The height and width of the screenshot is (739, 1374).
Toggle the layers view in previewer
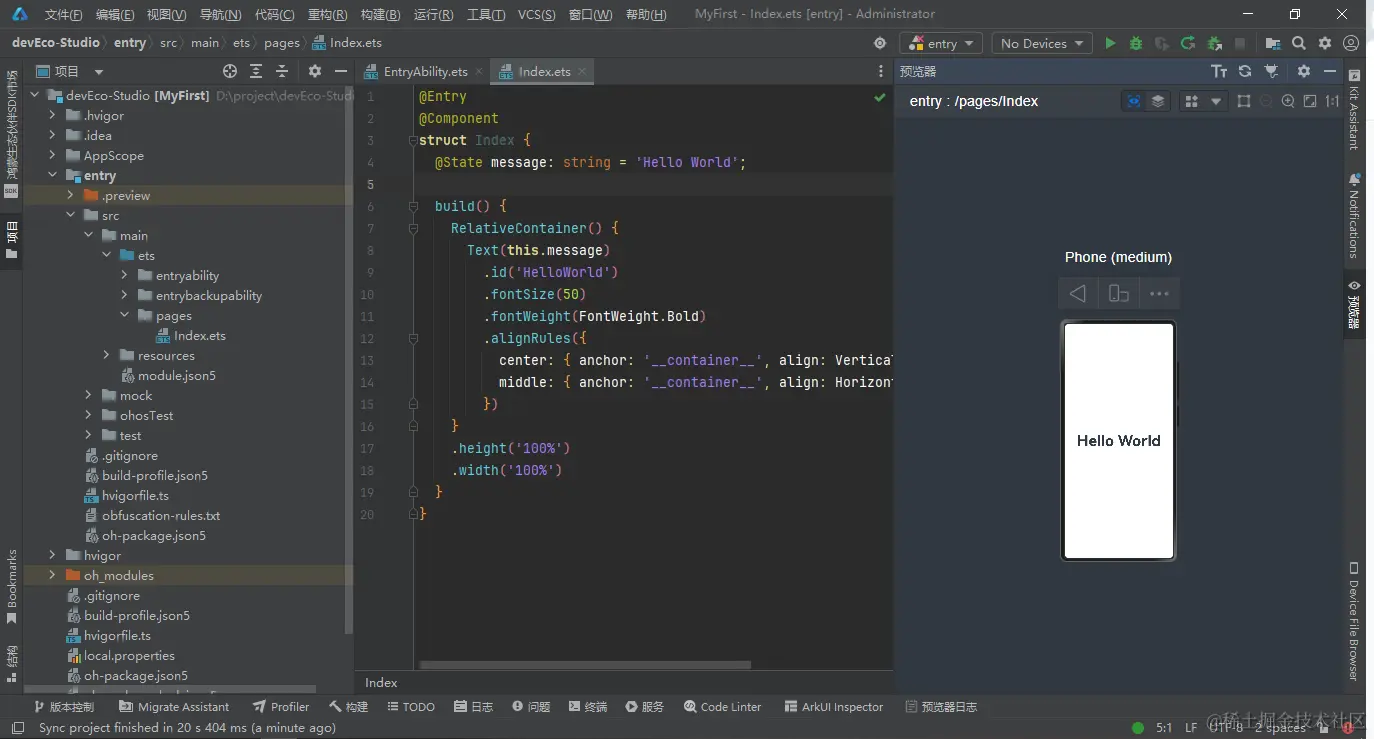(1158, 101)
